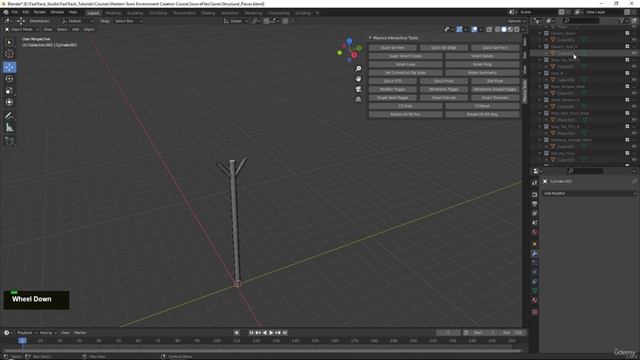
Task: Toggle X-ray mode in viewport header
Action: coord(489,29)
